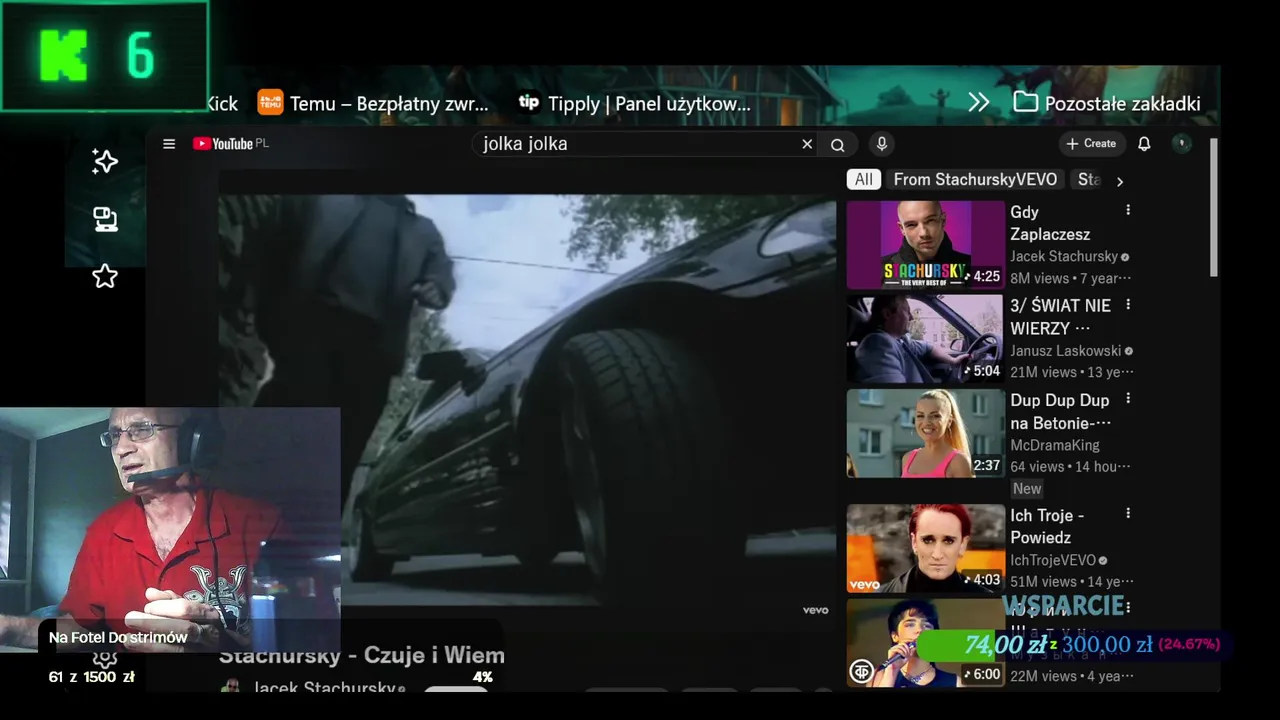Open the Pozostałe zakładki bookmarks folder
The height and width of the screenshot is (720, 1280).
1107,103
